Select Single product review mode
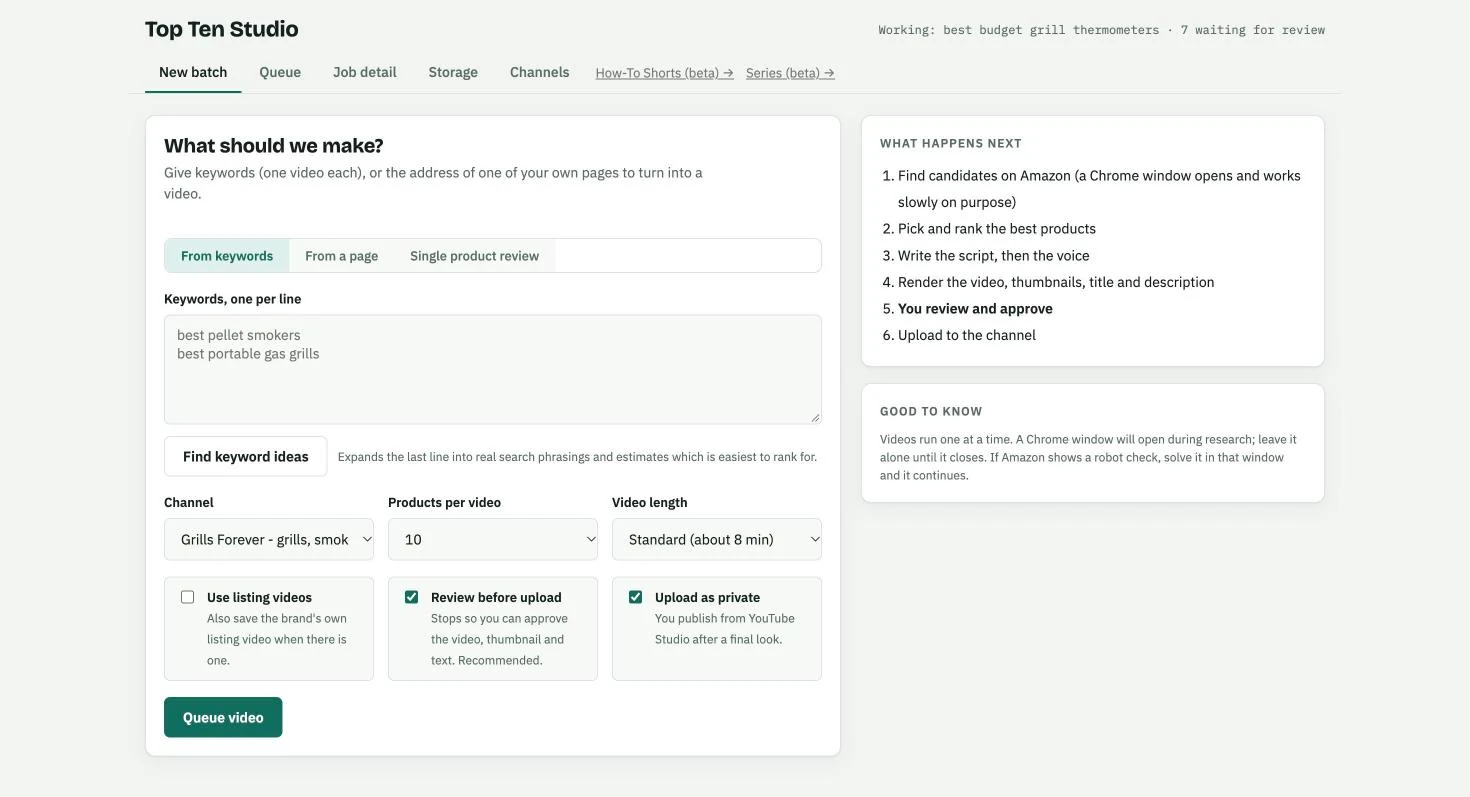Image resolution: width=1470 pixels, height=797 pixels. pos(474,256)
